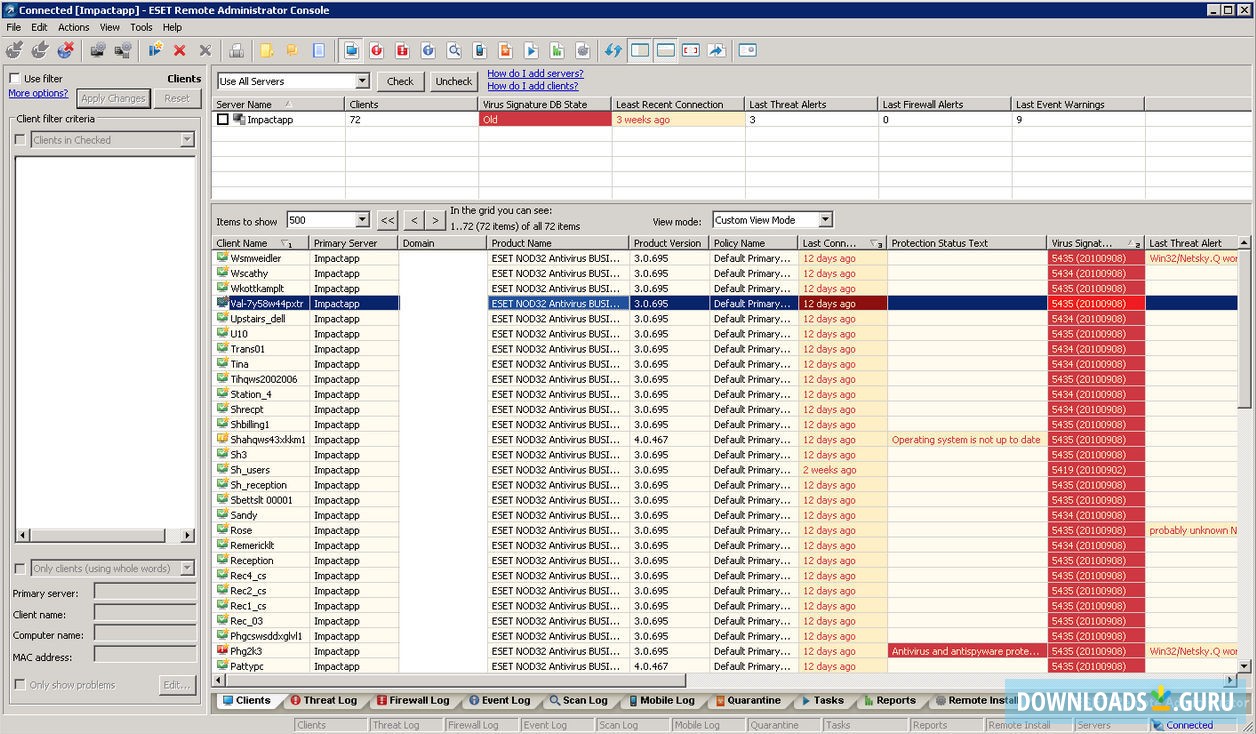Check the Impactapp server checkbox
Image resolution: width=1256 pixels, height=734 pixels.
(x=223, y=119)
